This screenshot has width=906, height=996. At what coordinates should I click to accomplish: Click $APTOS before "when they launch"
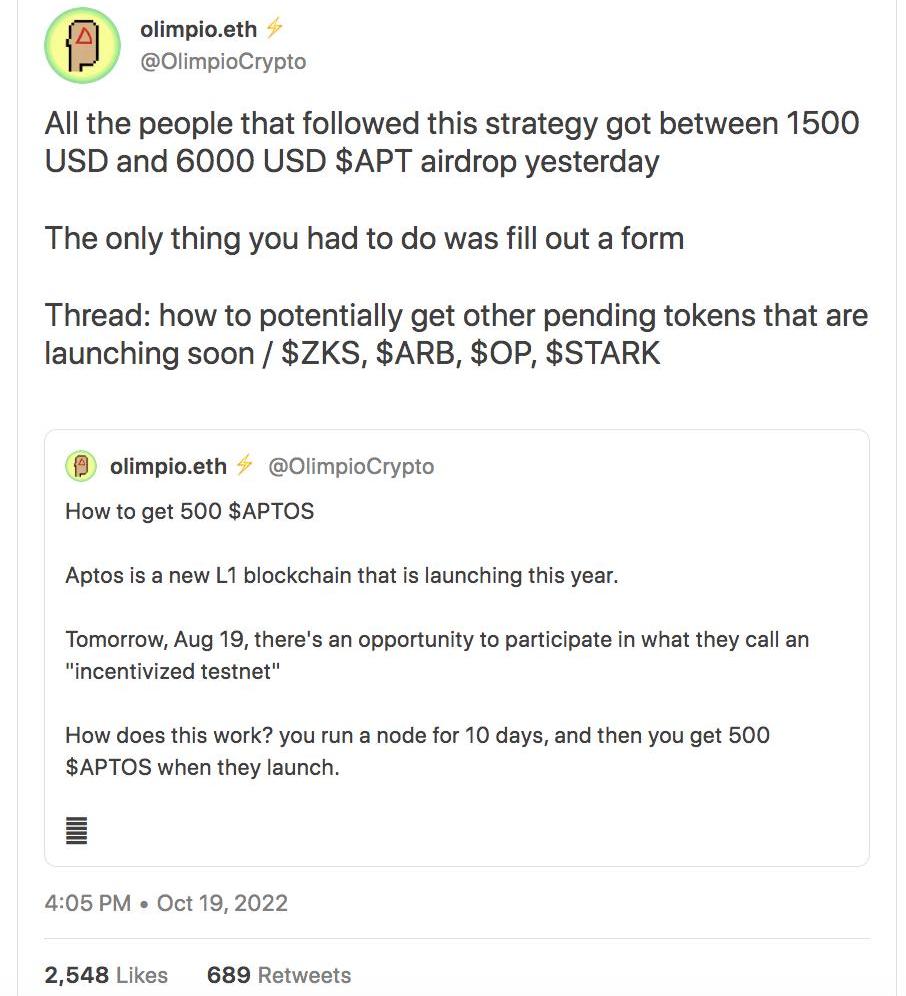107,768
